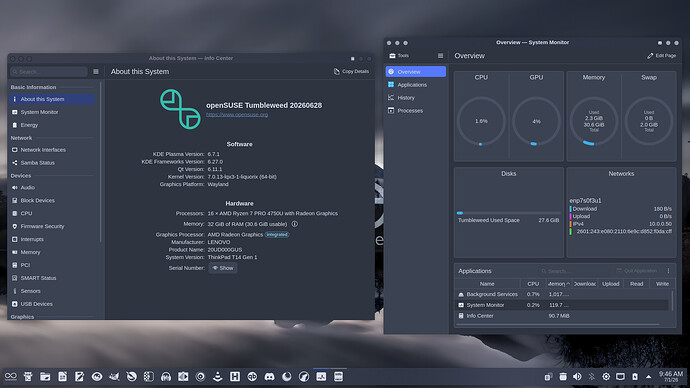The width and height of the screenshot is (690, 388).
Task: Open the Info Center hamburger menu
Action: coord(96,72)
